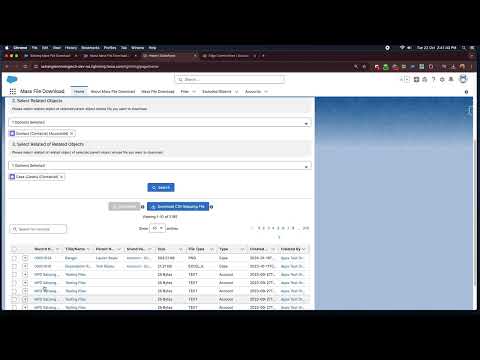This screenshot has height=360, width=480.
Task: Click the browser address bar URL
Action: (100, 67)
